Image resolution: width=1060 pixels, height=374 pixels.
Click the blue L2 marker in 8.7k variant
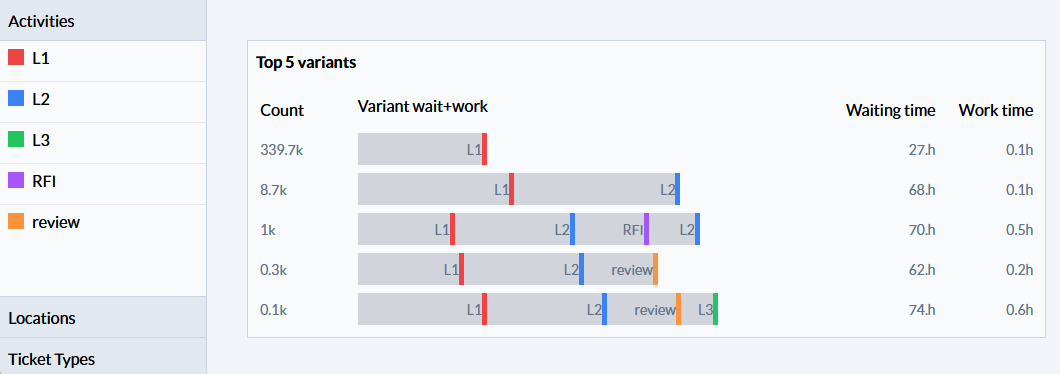tap(677, 189)
